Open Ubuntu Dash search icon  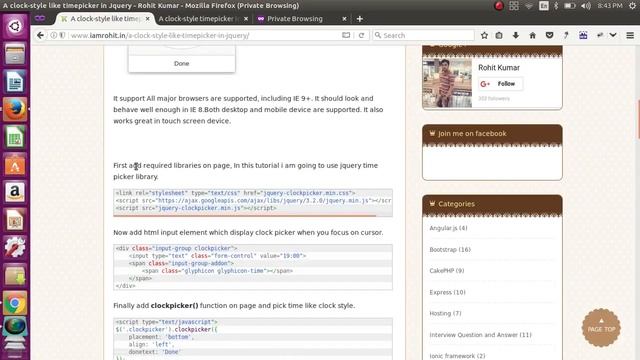click(15, 26)
